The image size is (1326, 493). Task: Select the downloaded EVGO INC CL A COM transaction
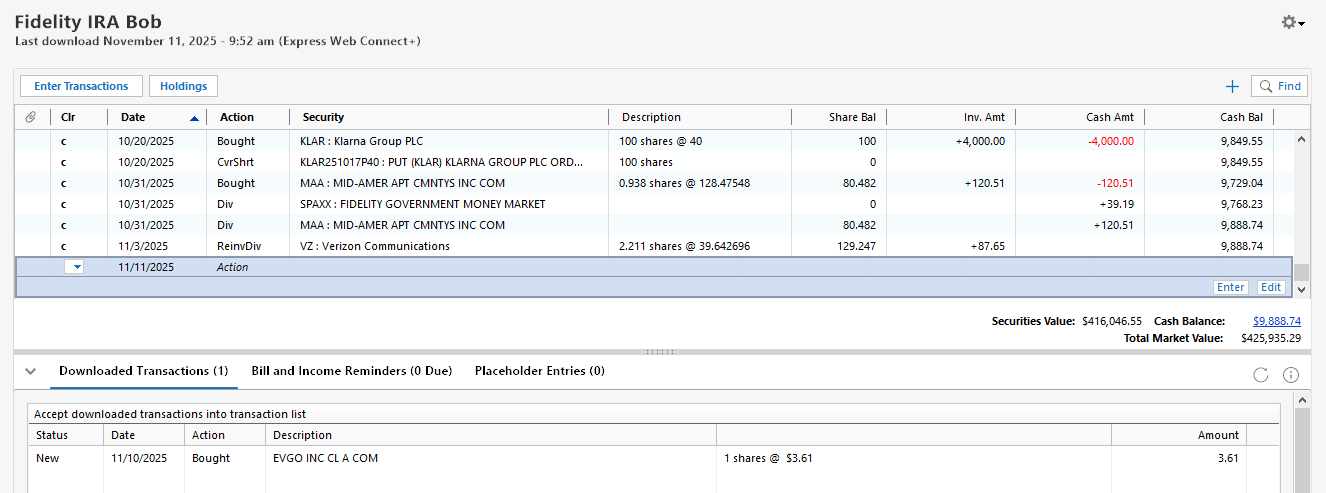pyautogui.click(x=655, y=458)
